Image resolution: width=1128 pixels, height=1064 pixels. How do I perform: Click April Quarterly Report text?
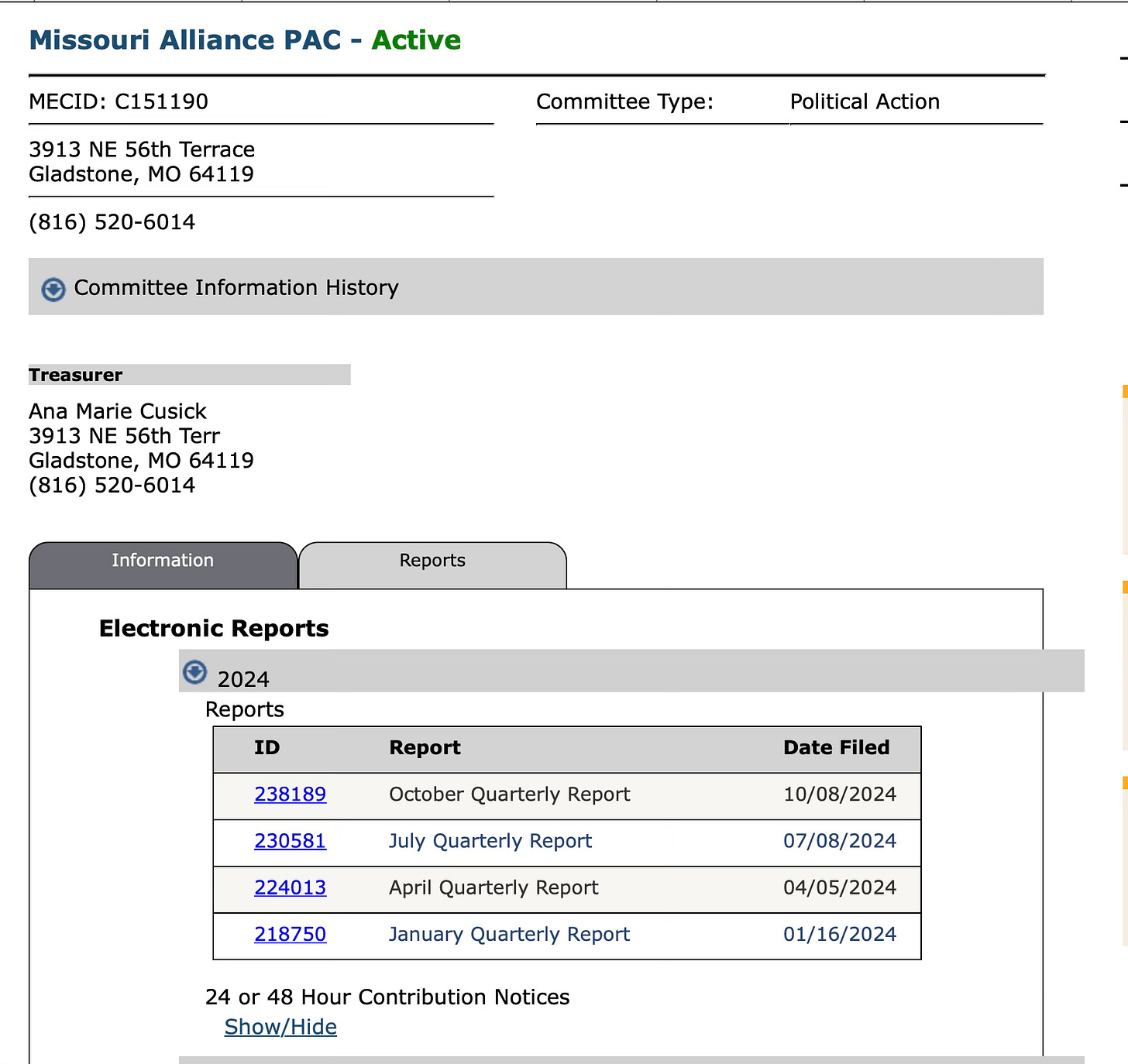pos(493,887)
